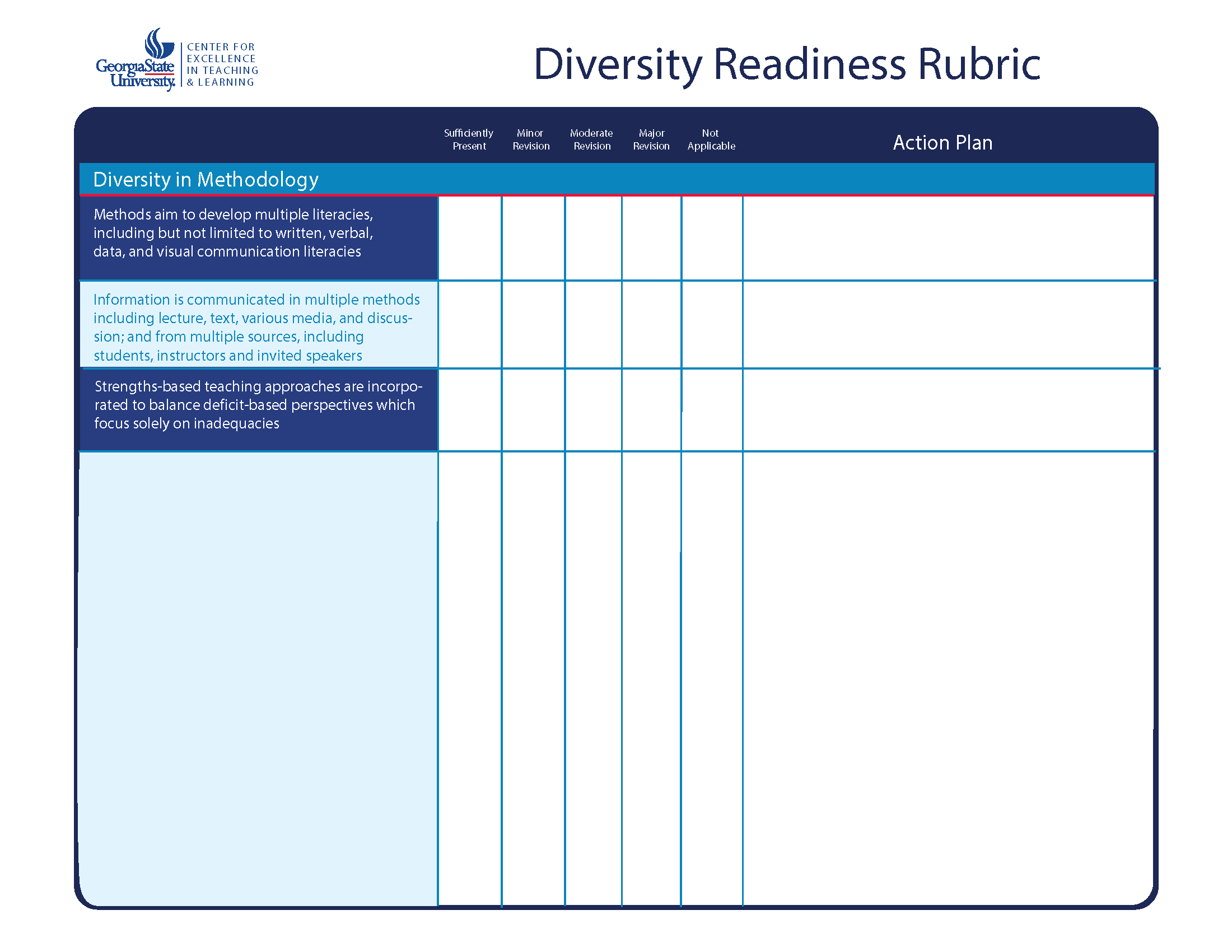Click Action Plan field for multiple literacies row

point(948,238)
